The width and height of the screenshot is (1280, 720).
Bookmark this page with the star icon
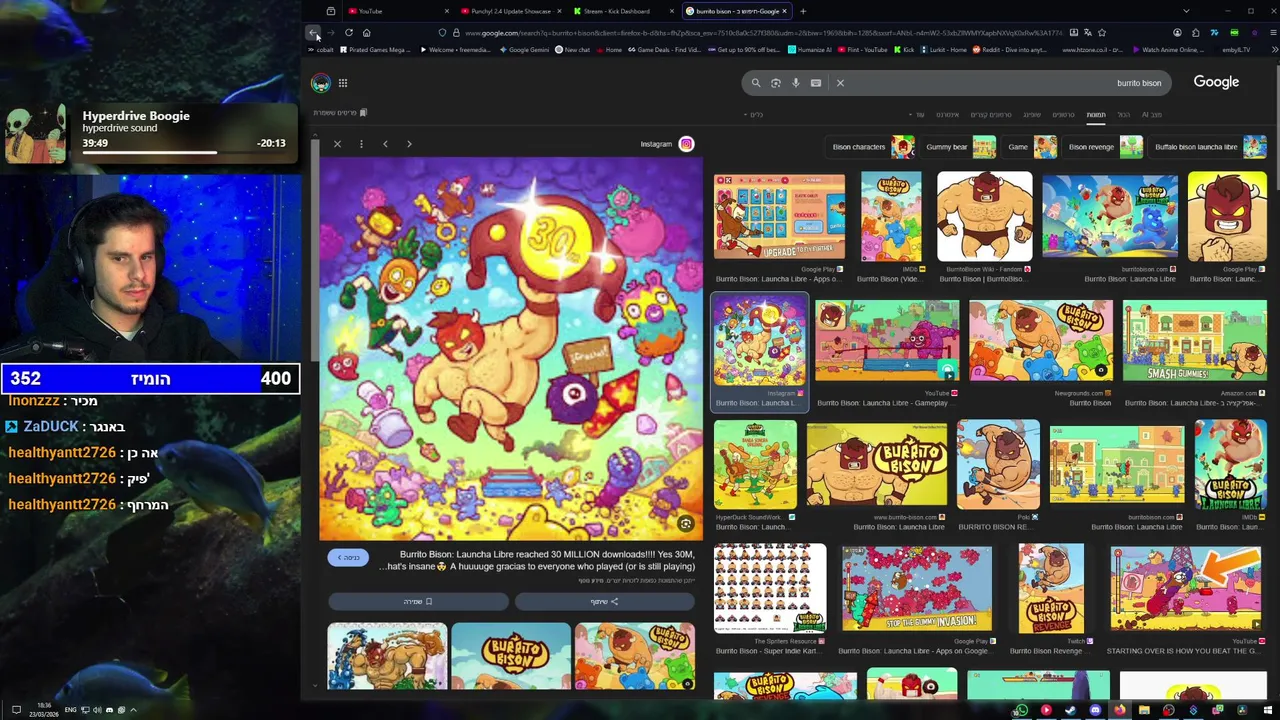click(1102, 33)
